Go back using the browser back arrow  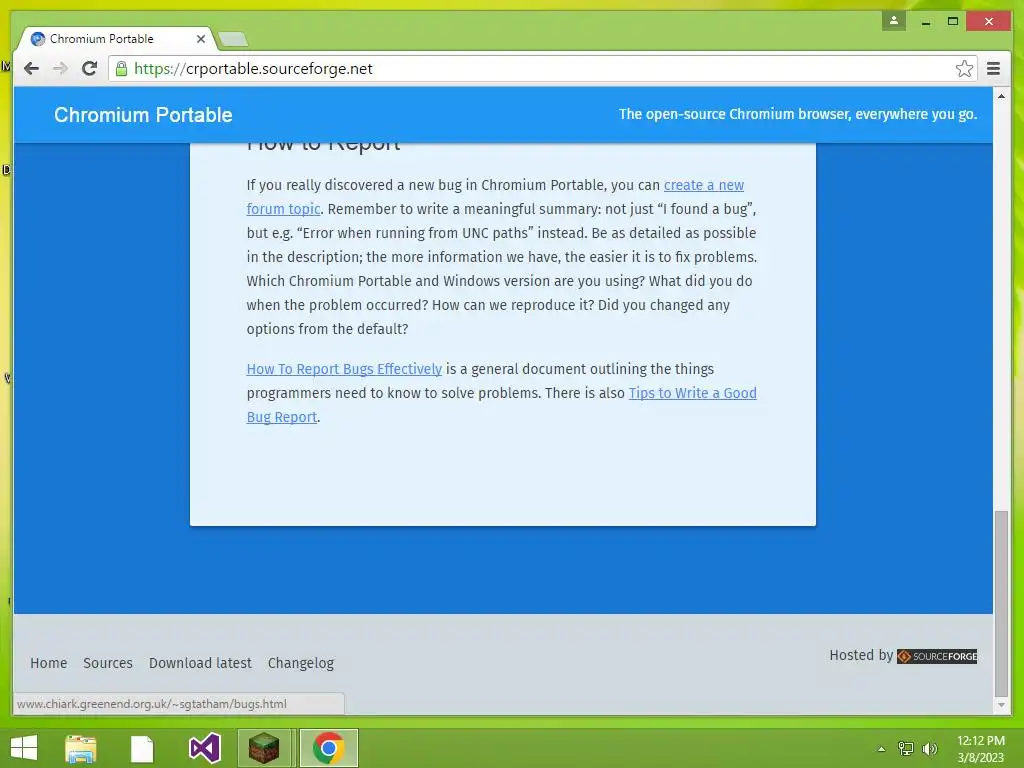coord(31,69)
